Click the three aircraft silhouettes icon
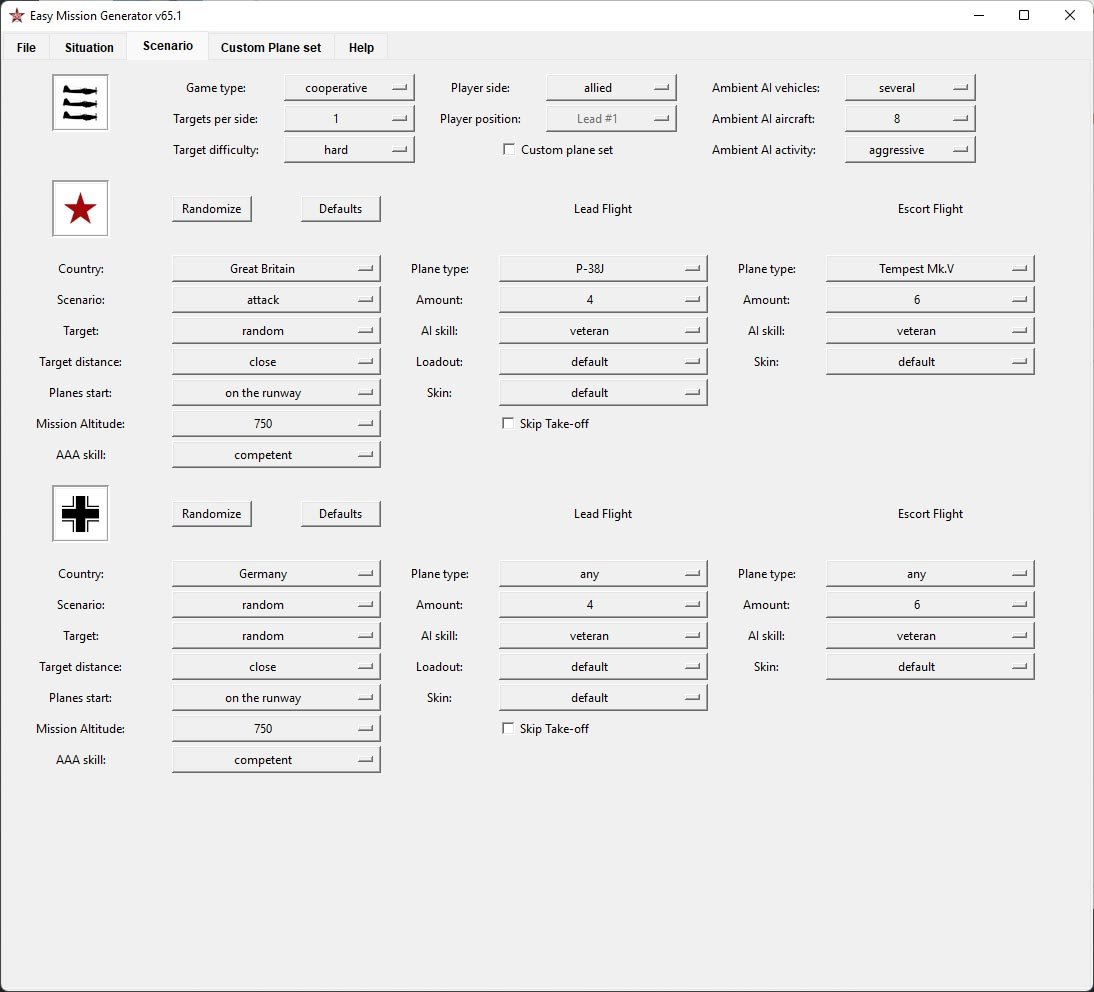Viewport: 1094px width, 992px height. (80, 103)
